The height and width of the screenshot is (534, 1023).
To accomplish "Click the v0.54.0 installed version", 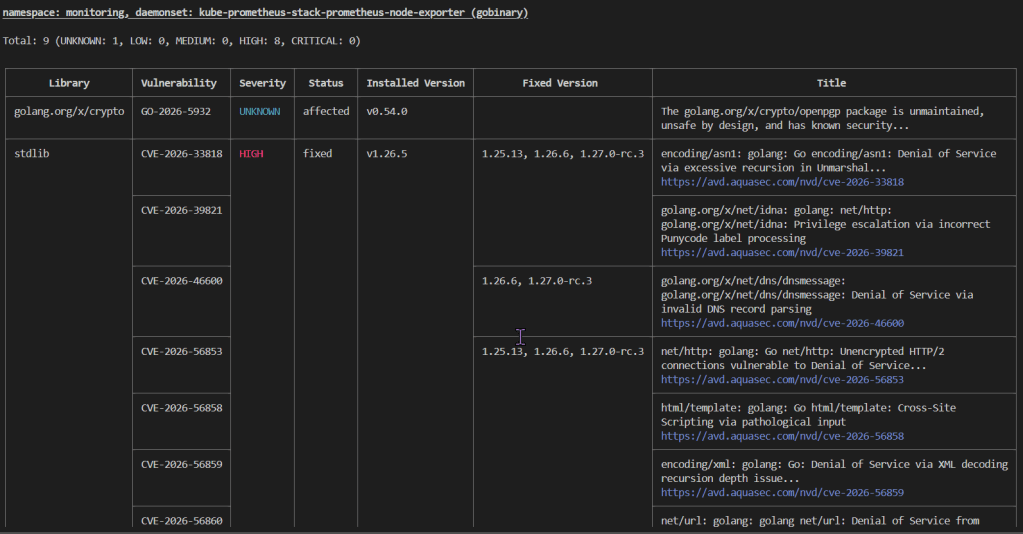I will point(387,112).
